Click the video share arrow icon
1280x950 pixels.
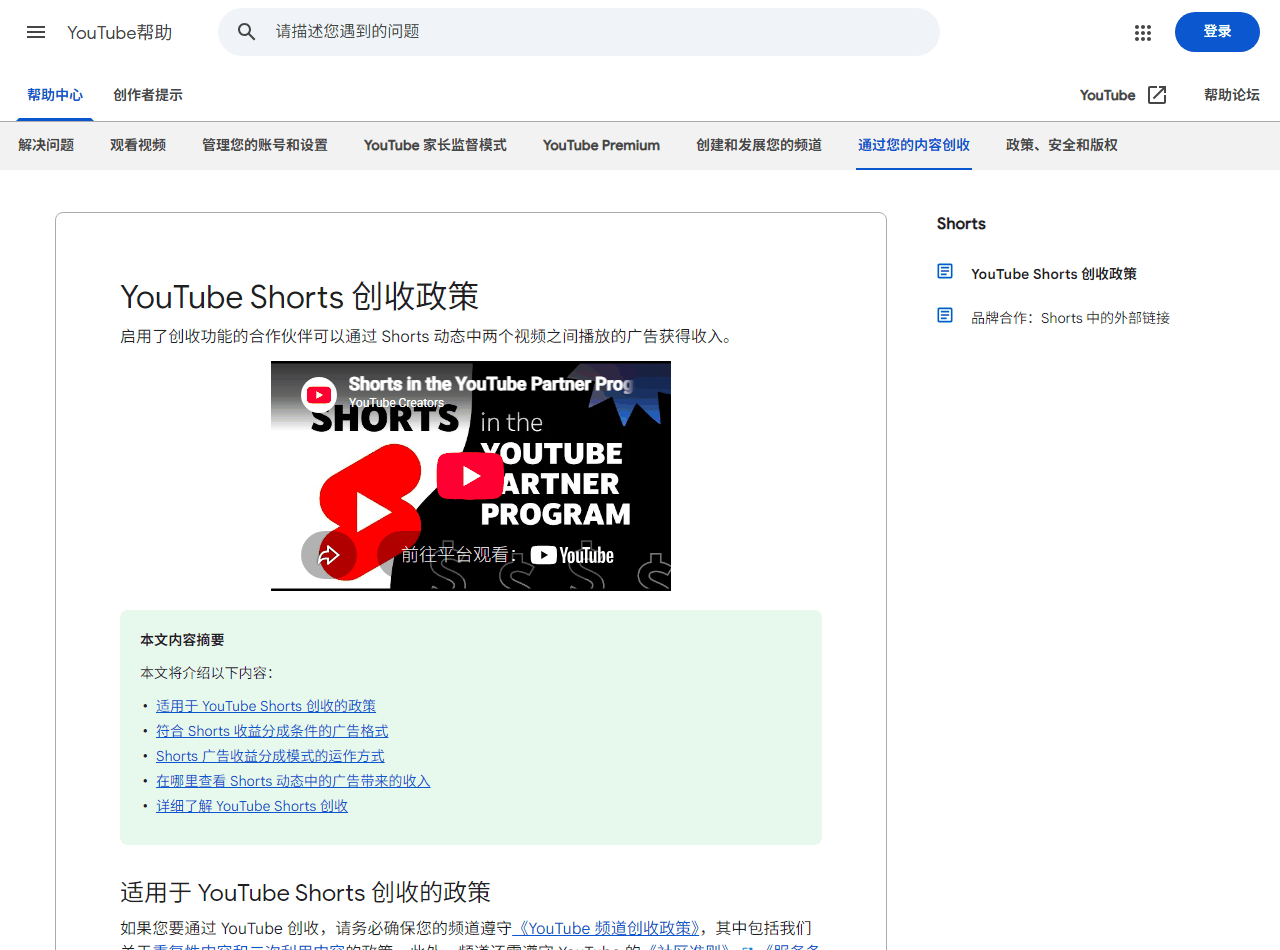[x=329, y=555]
